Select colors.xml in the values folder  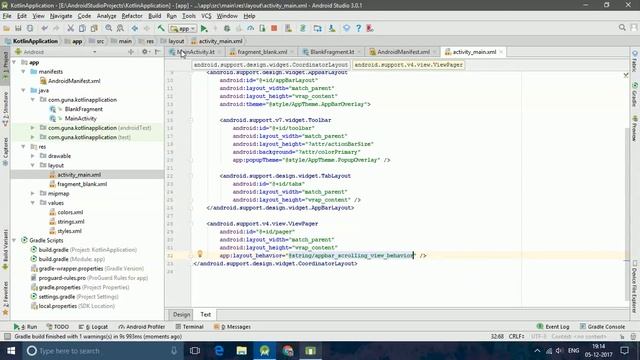70,212
